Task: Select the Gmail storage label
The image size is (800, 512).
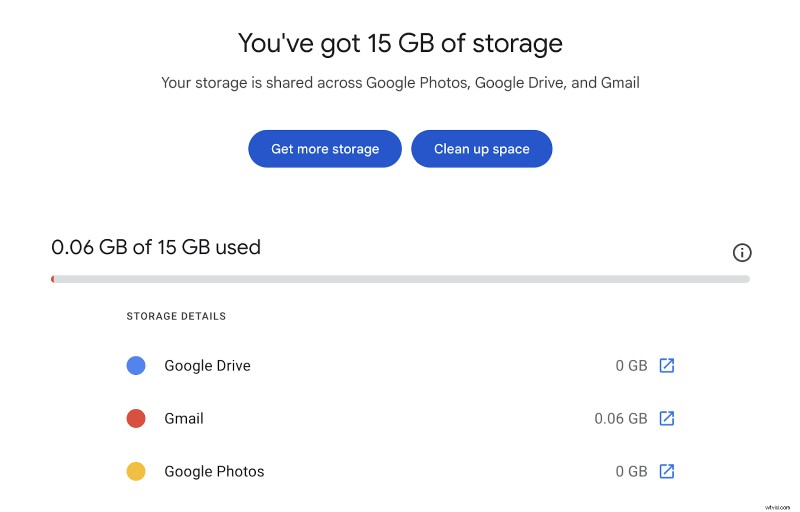Action: coord(184,418)
